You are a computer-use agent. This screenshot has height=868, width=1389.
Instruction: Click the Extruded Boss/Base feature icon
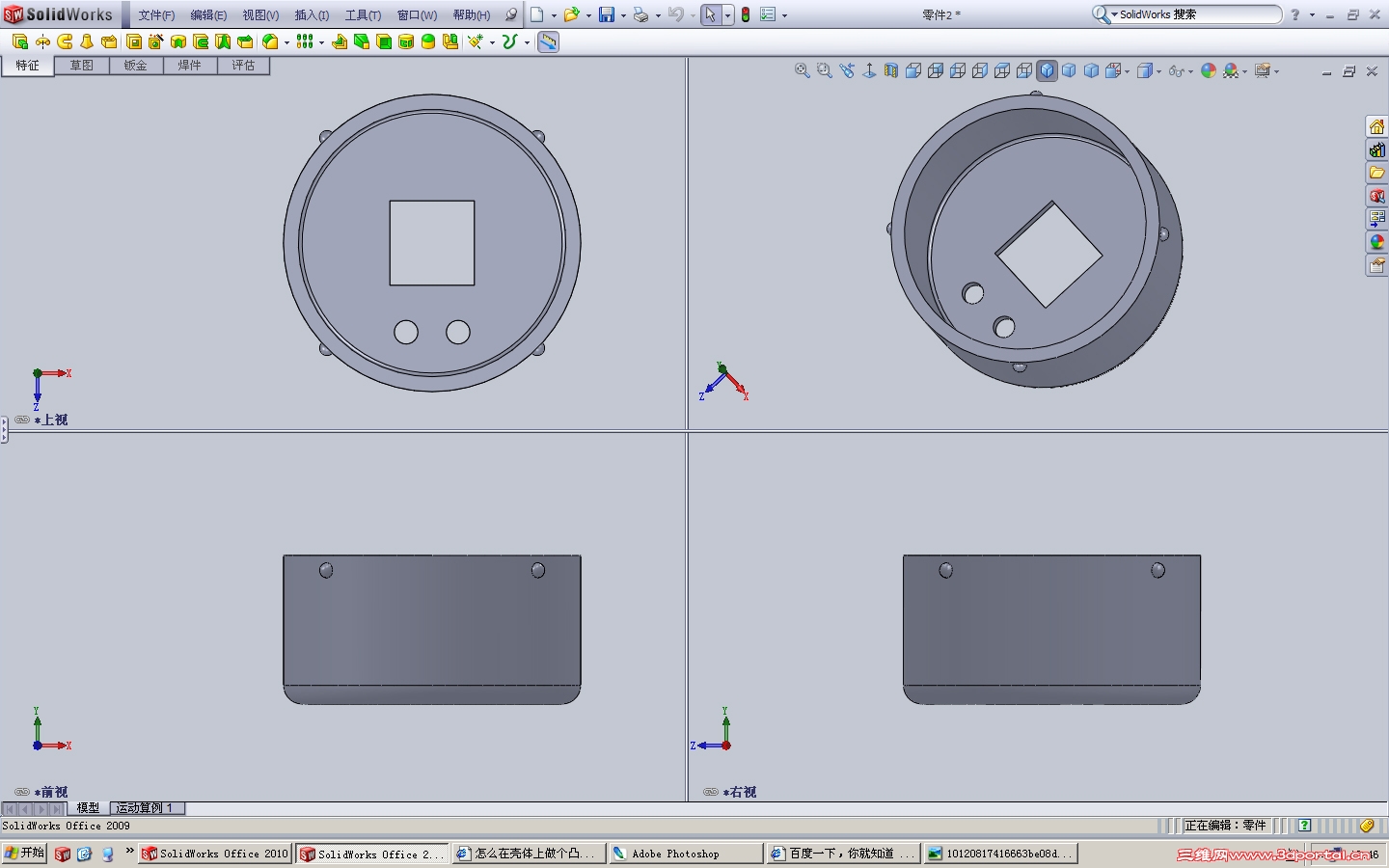(20, 41)
